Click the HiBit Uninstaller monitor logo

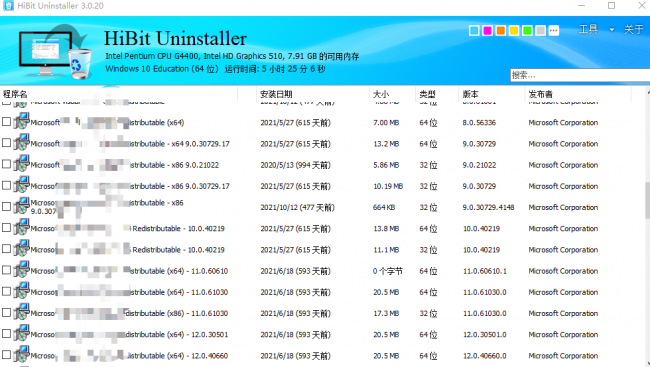(55, 51)
